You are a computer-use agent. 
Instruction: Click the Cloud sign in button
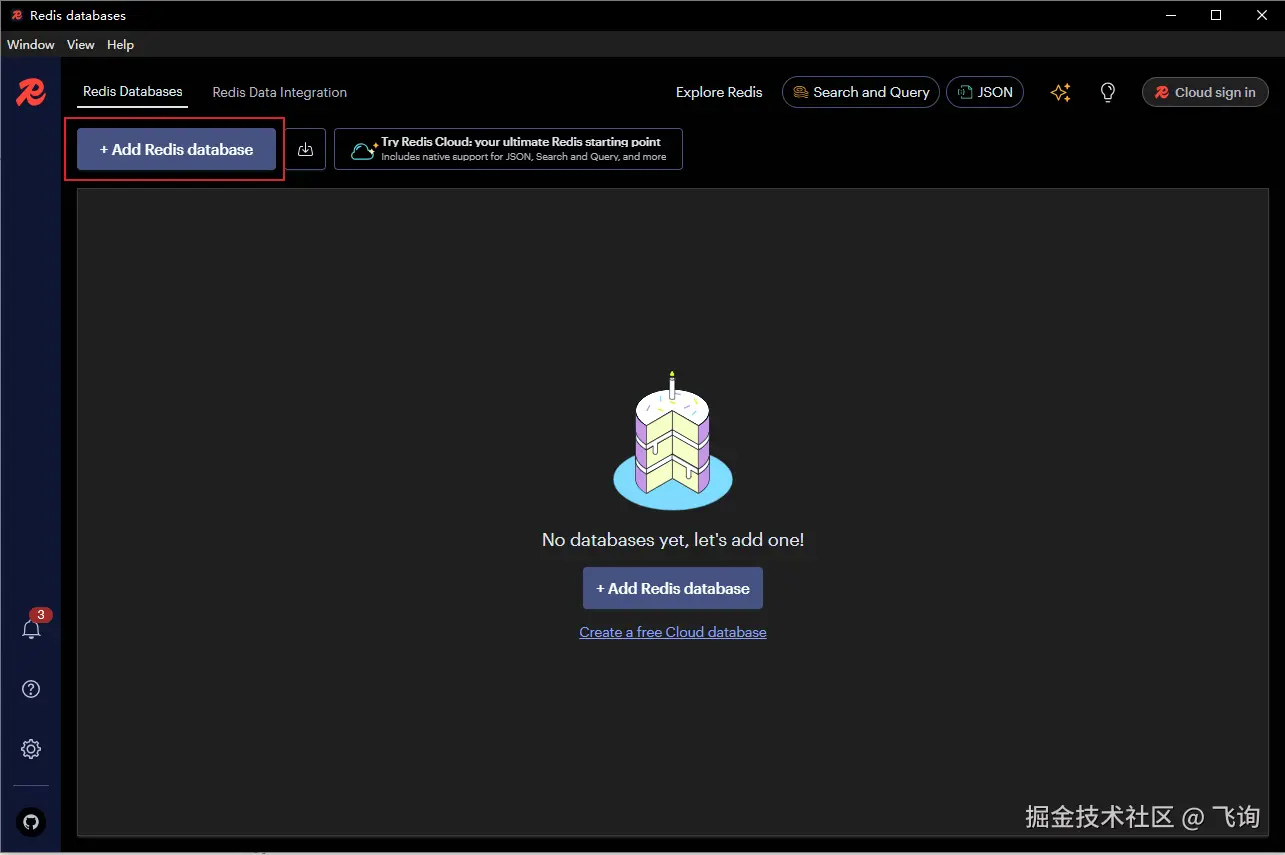click(1205, 92)
